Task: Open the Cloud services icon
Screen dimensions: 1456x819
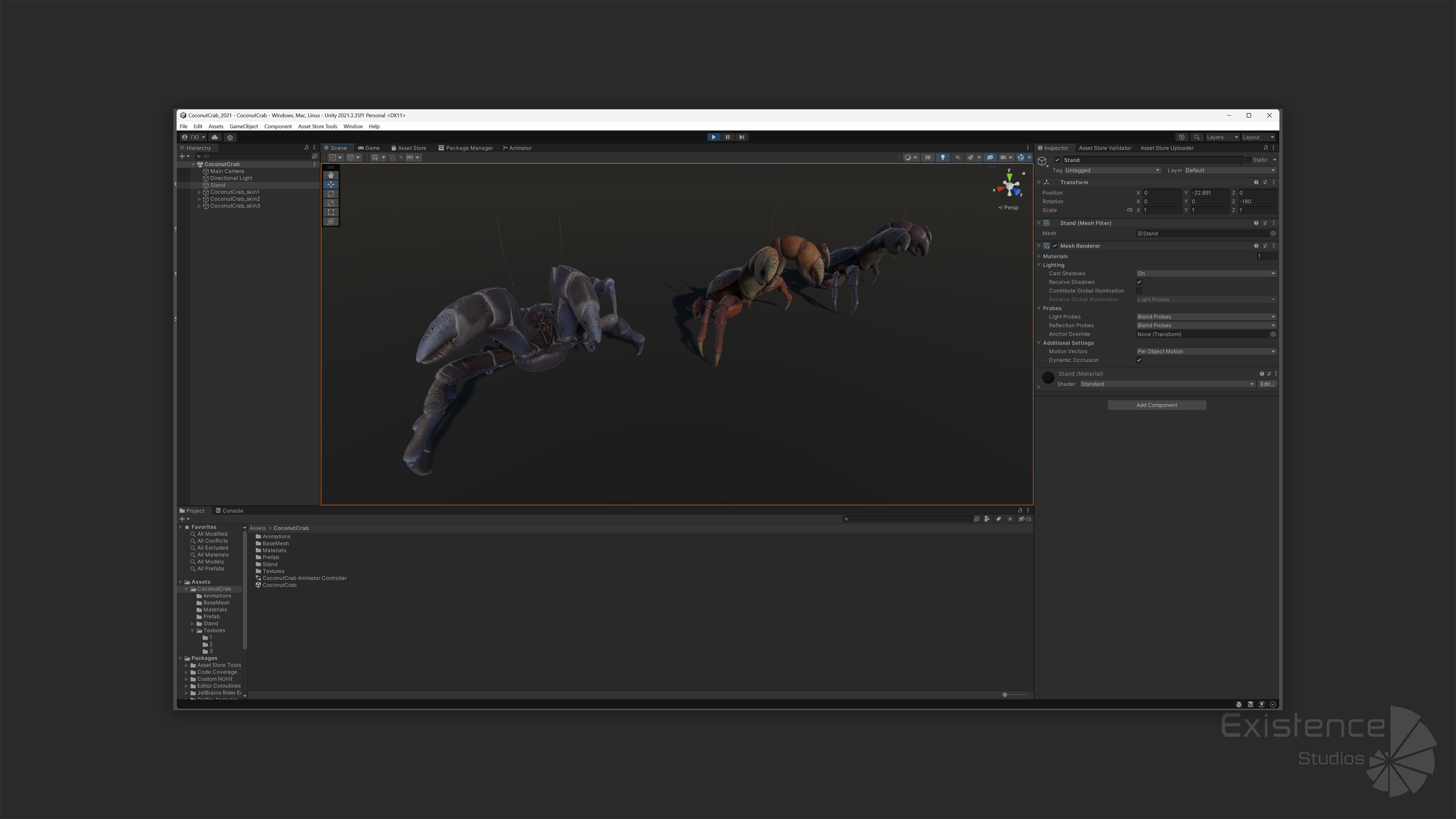Action: 215,137
